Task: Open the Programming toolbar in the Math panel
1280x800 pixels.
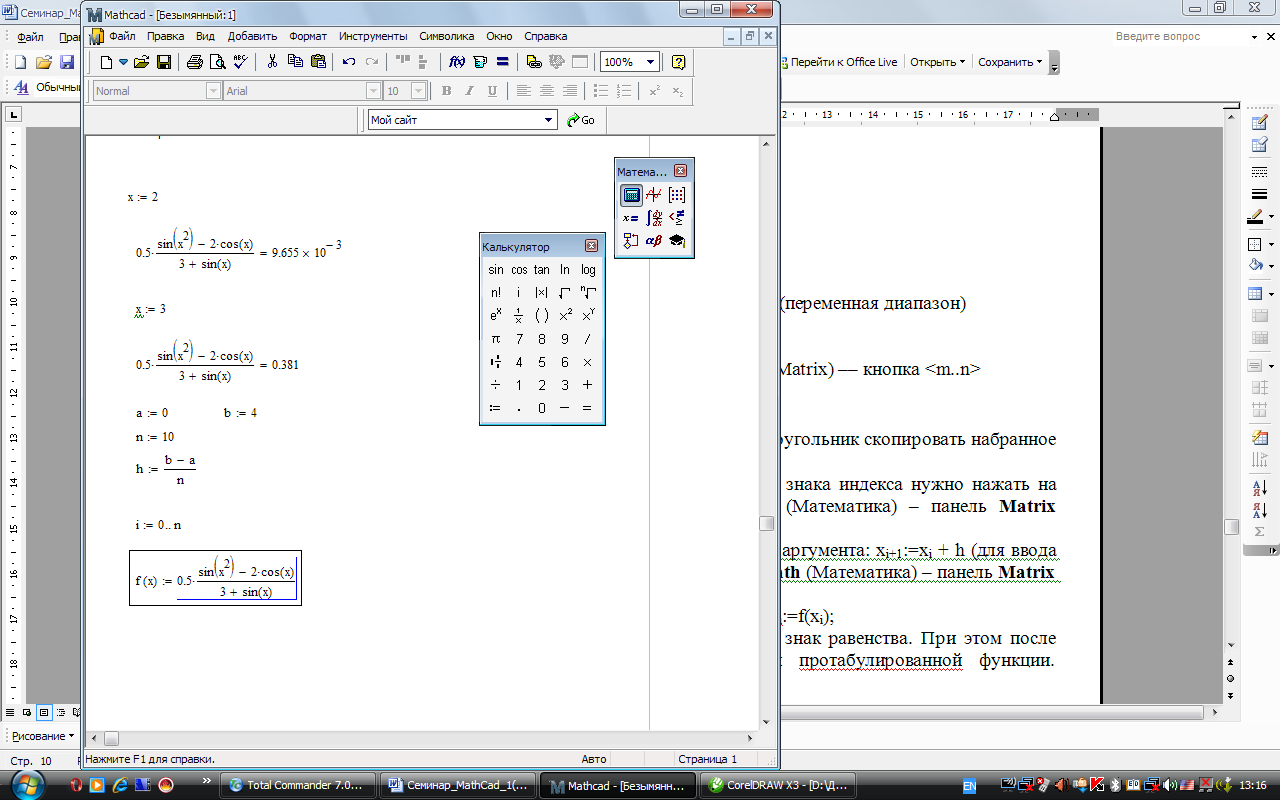Action: (x=631, y=241)
